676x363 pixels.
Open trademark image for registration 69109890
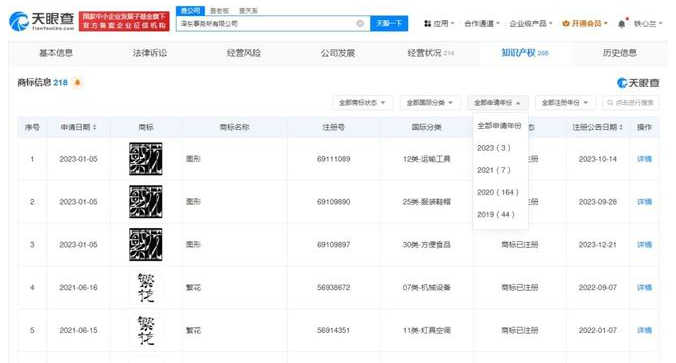[146, 201]
